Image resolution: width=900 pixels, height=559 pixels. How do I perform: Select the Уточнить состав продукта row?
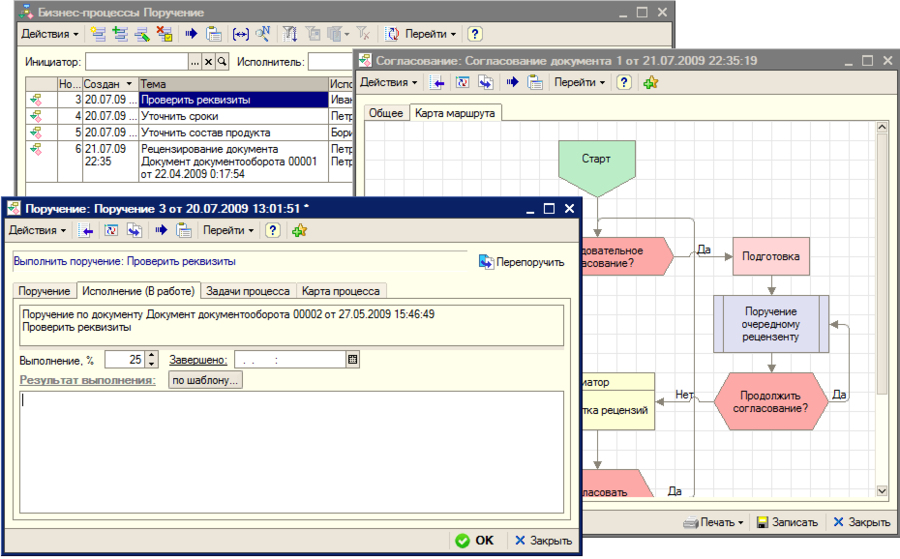[189, 133]
